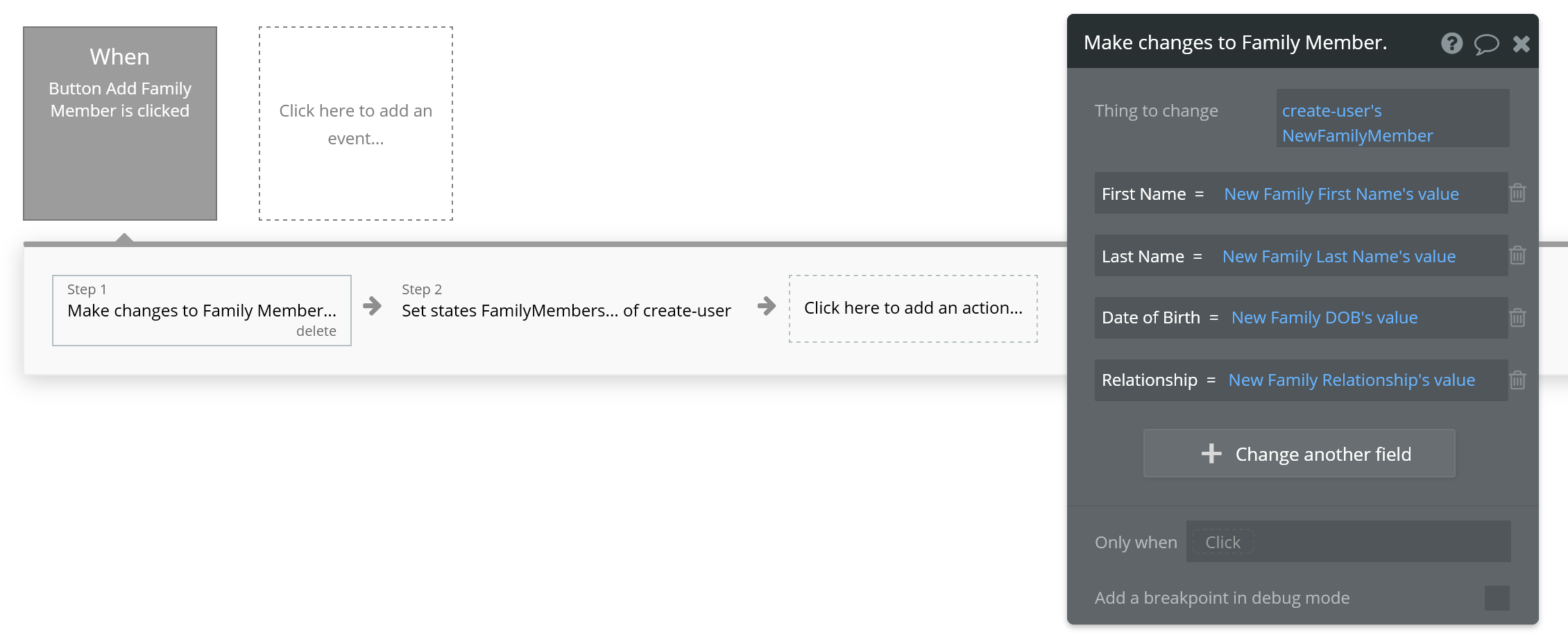Add a new action after Step 2
The height and width of the screenshot is (644, 1568).
[913, 308]
